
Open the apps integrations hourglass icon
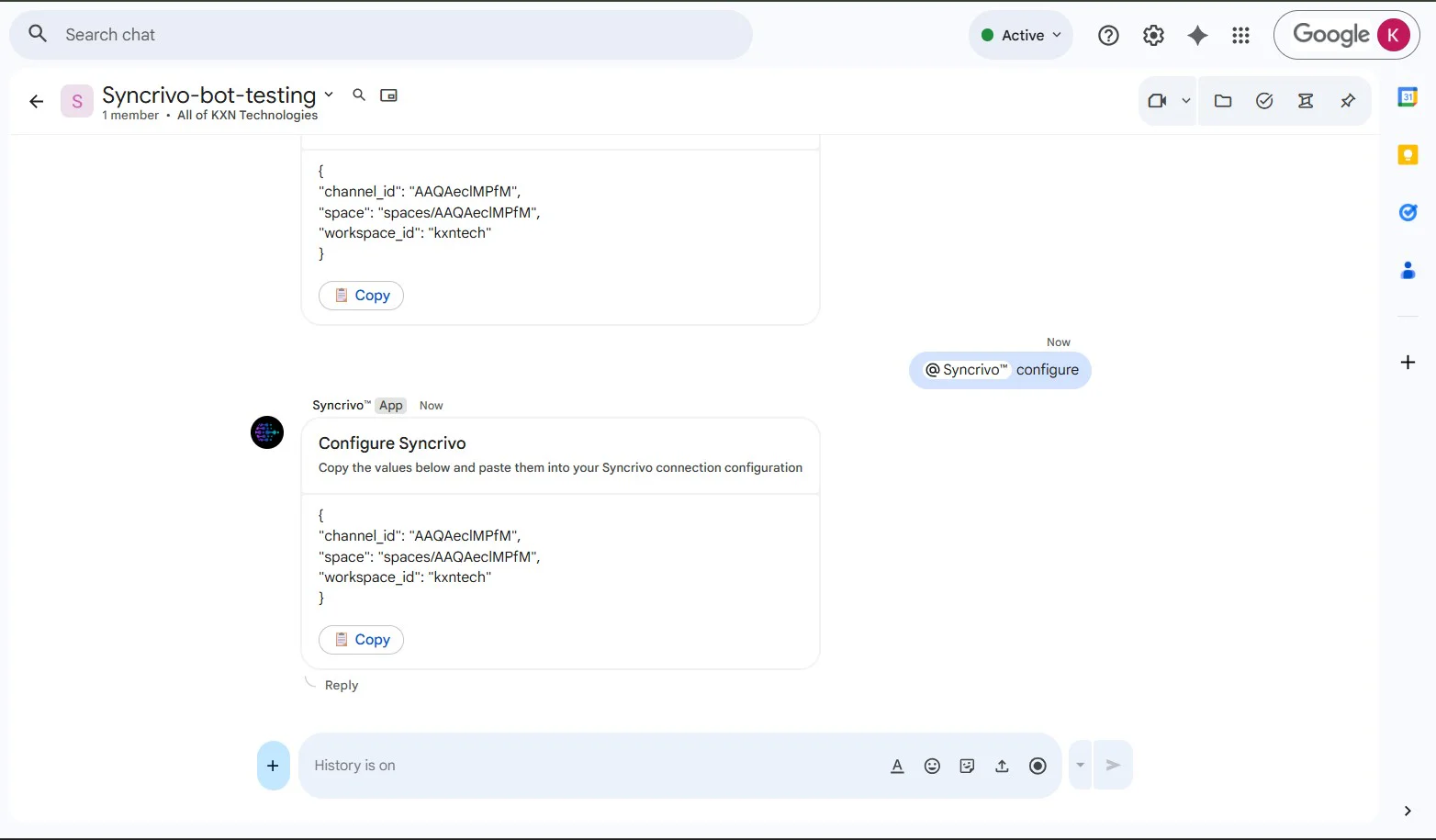click(1306, 101)
